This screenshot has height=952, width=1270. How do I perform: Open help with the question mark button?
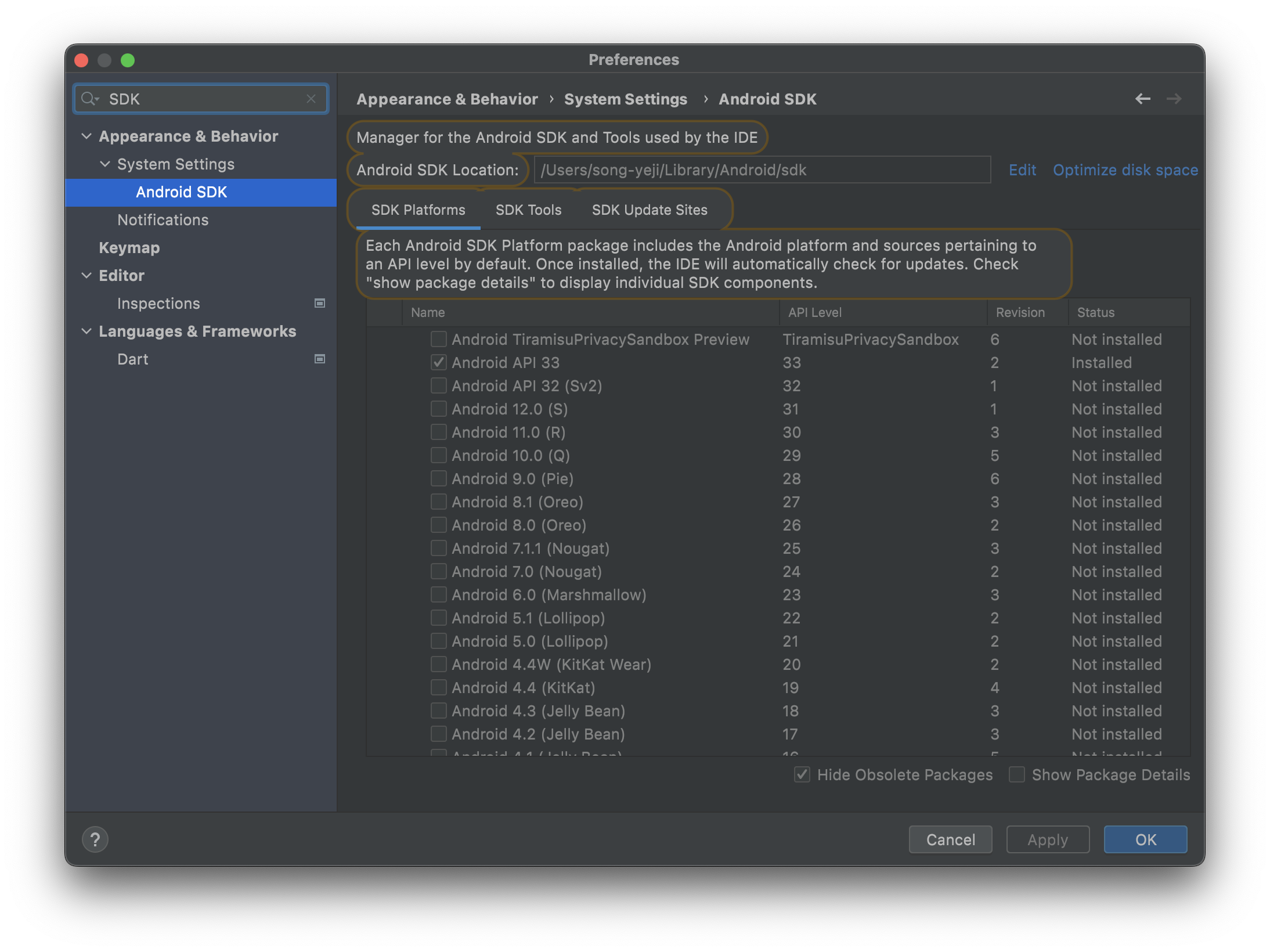point(95,839)
